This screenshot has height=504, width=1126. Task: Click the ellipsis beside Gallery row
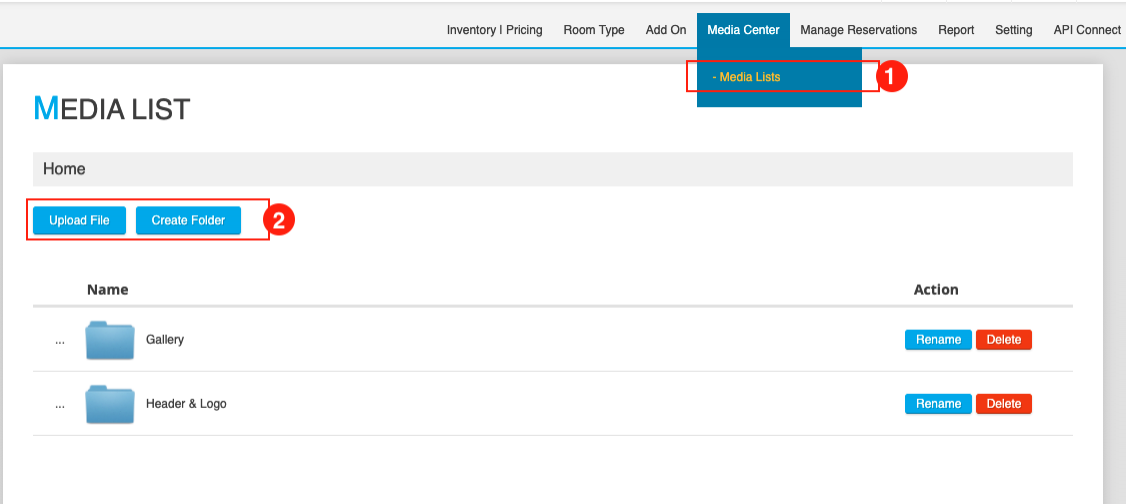coord(60,340)
